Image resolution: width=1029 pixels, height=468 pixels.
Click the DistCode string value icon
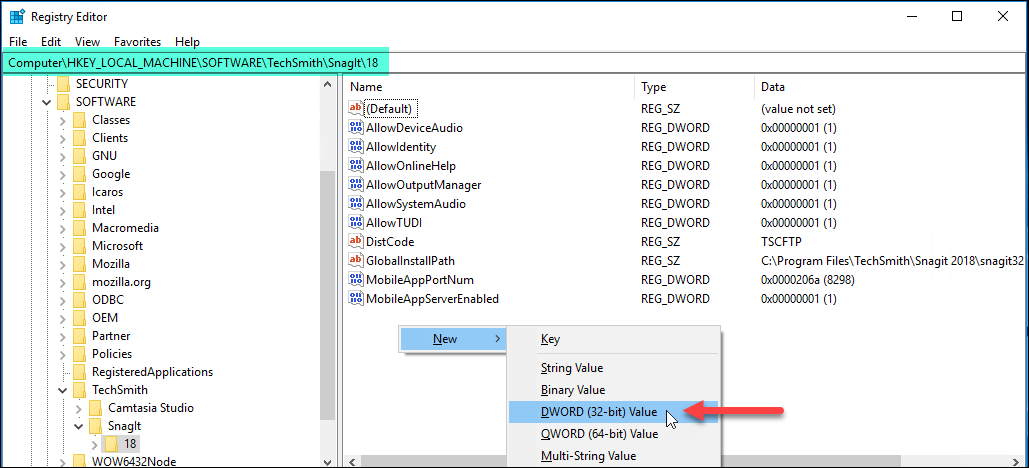355,242
